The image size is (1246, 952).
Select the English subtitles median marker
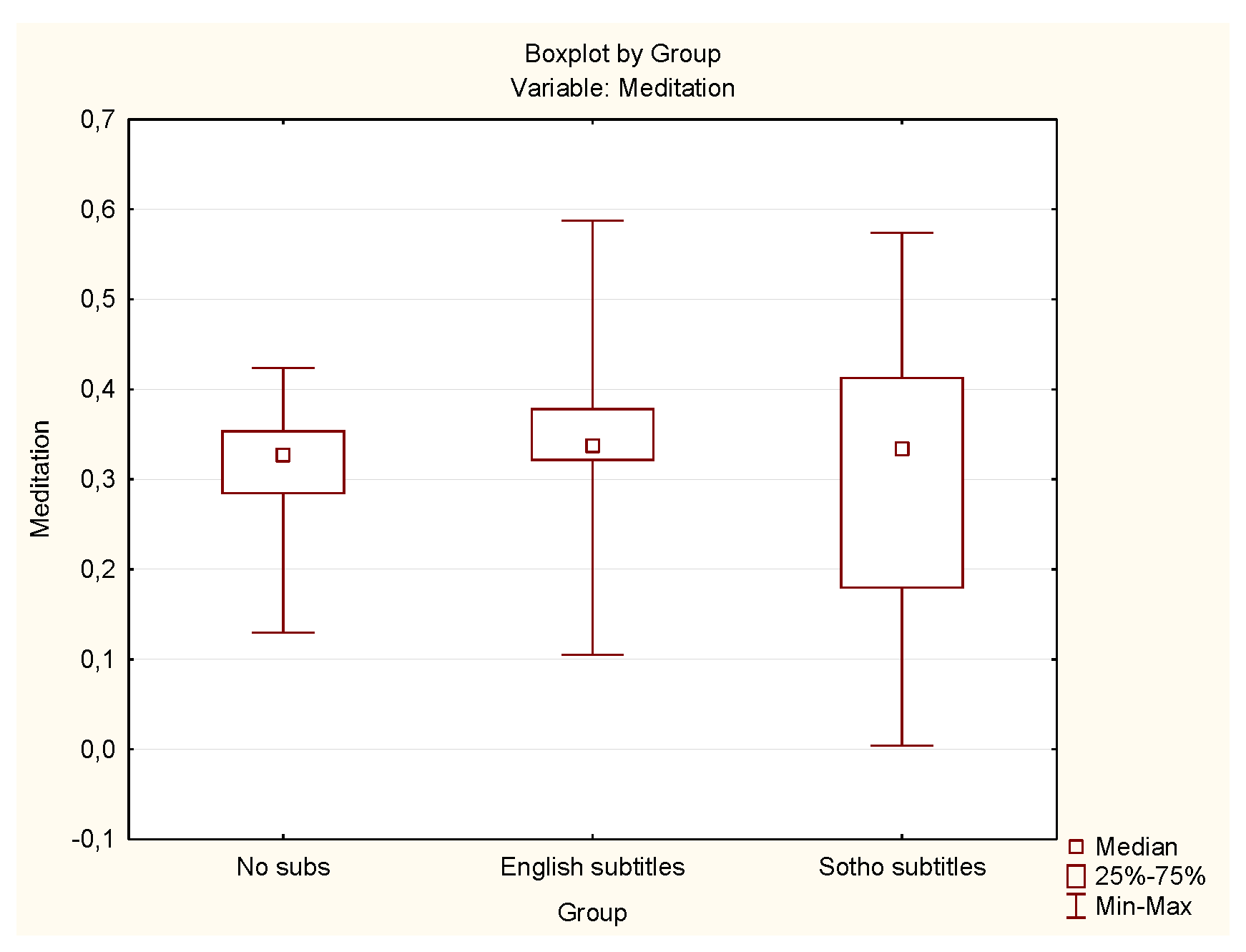click(592, 446)
